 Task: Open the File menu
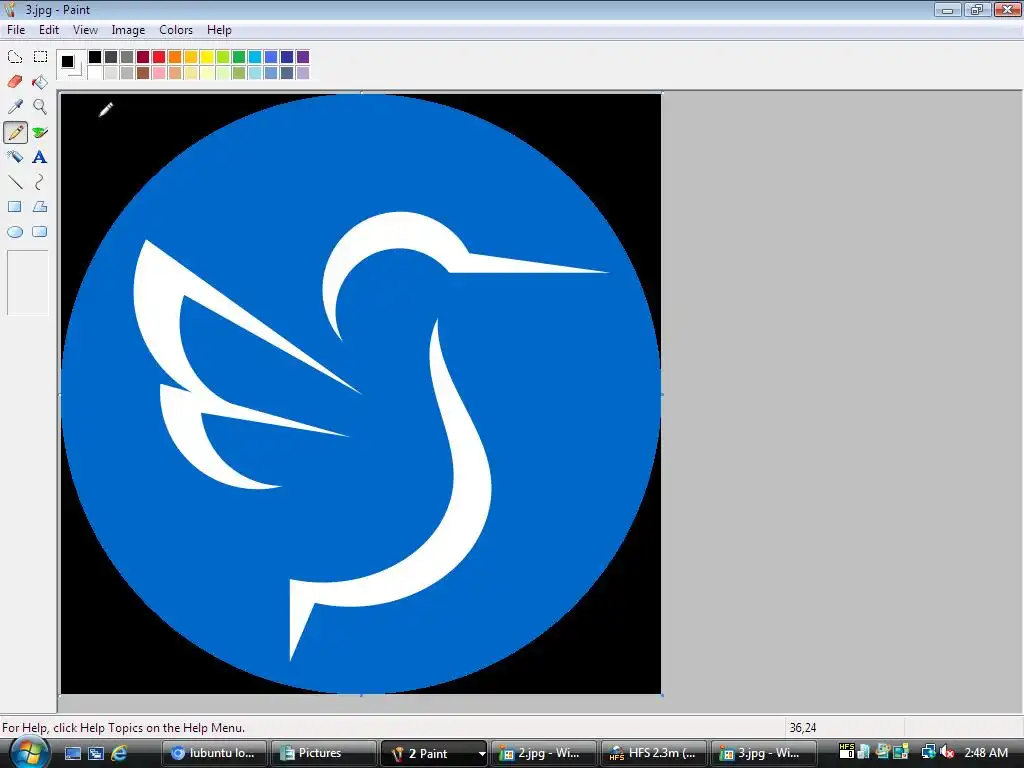16,30
